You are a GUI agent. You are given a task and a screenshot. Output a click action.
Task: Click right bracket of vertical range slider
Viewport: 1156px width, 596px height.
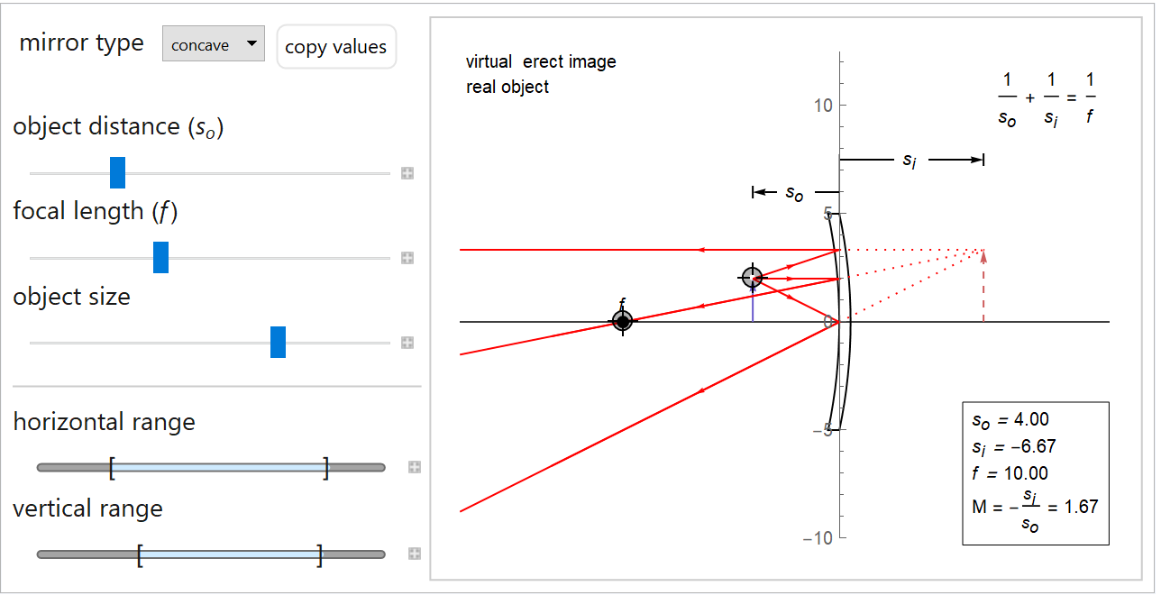(x=319, y=554)
